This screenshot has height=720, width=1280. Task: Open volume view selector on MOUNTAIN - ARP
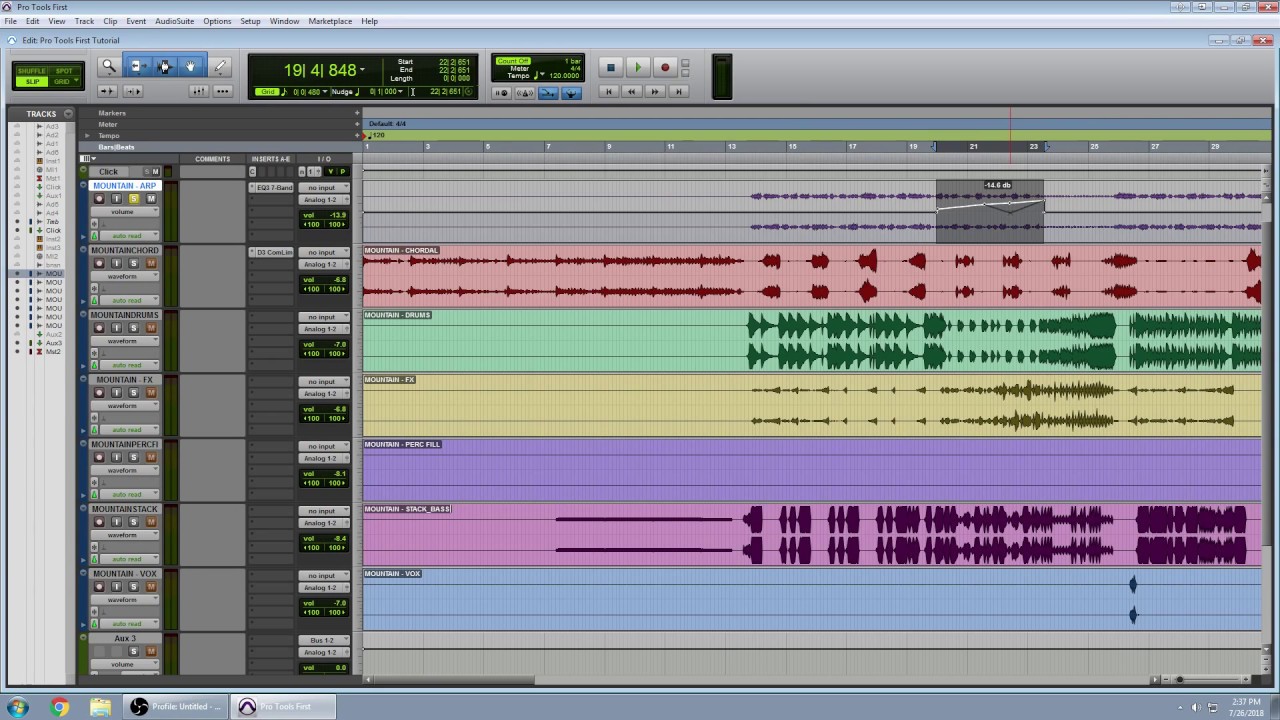[125, 212]
